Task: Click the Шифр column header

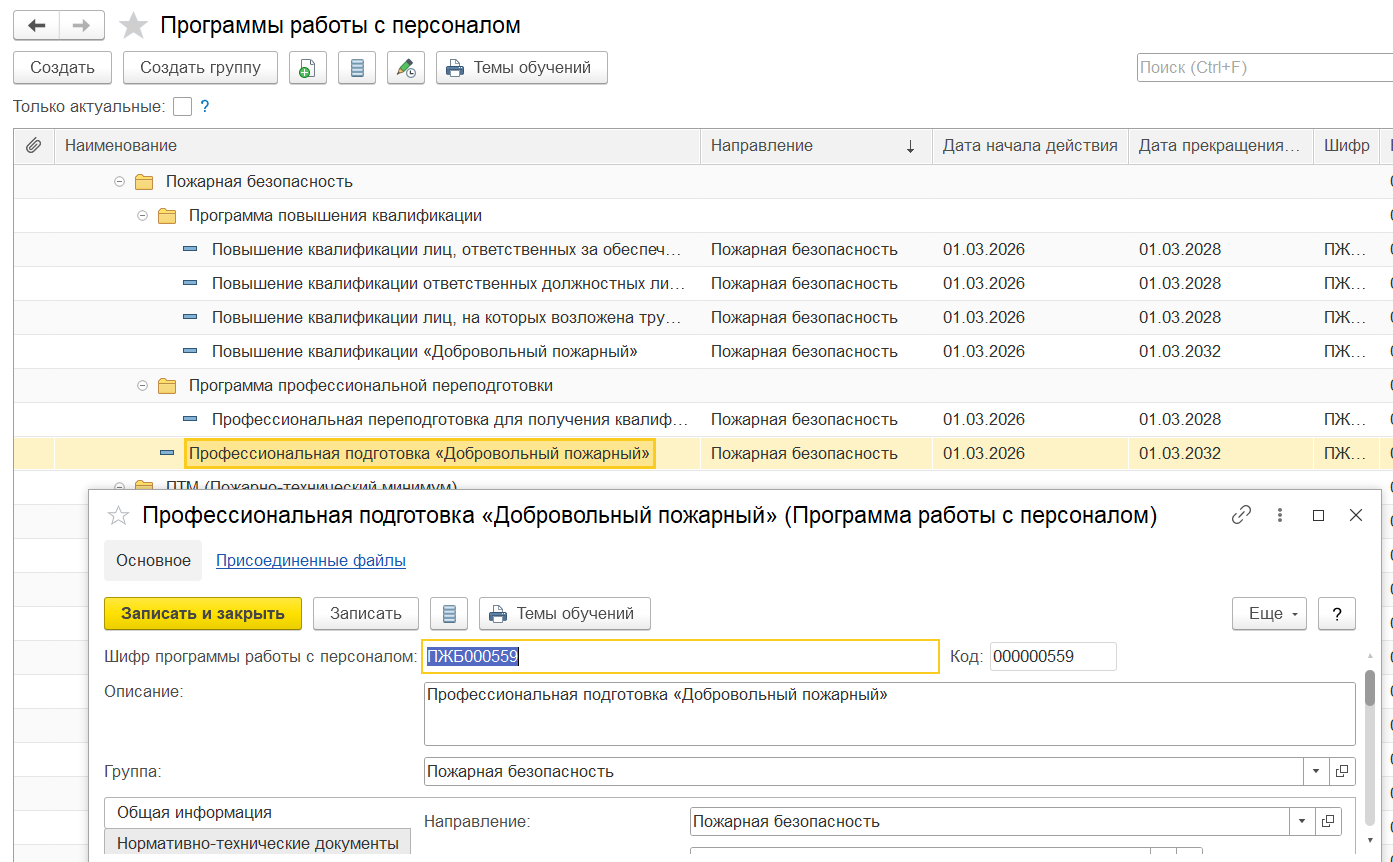Action: (1346, 146)
